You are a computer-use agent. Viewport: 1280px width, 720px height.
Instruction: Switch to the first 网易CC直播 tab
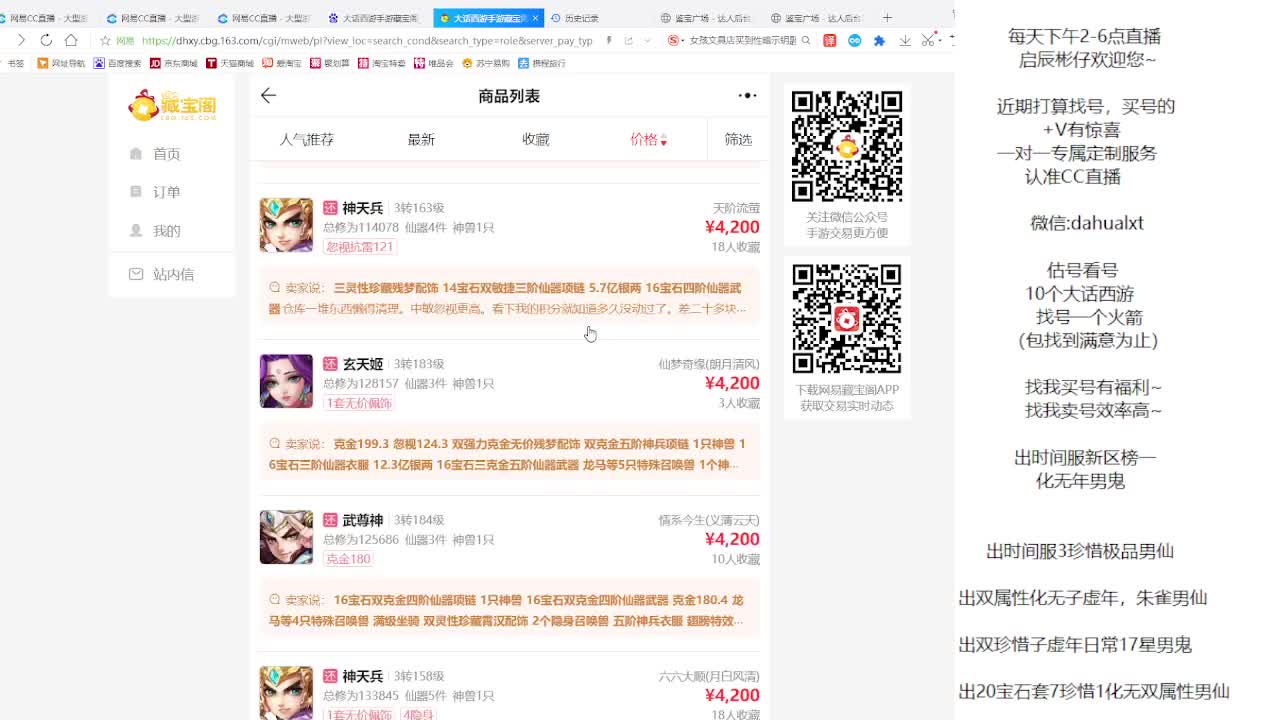[48, 18]
